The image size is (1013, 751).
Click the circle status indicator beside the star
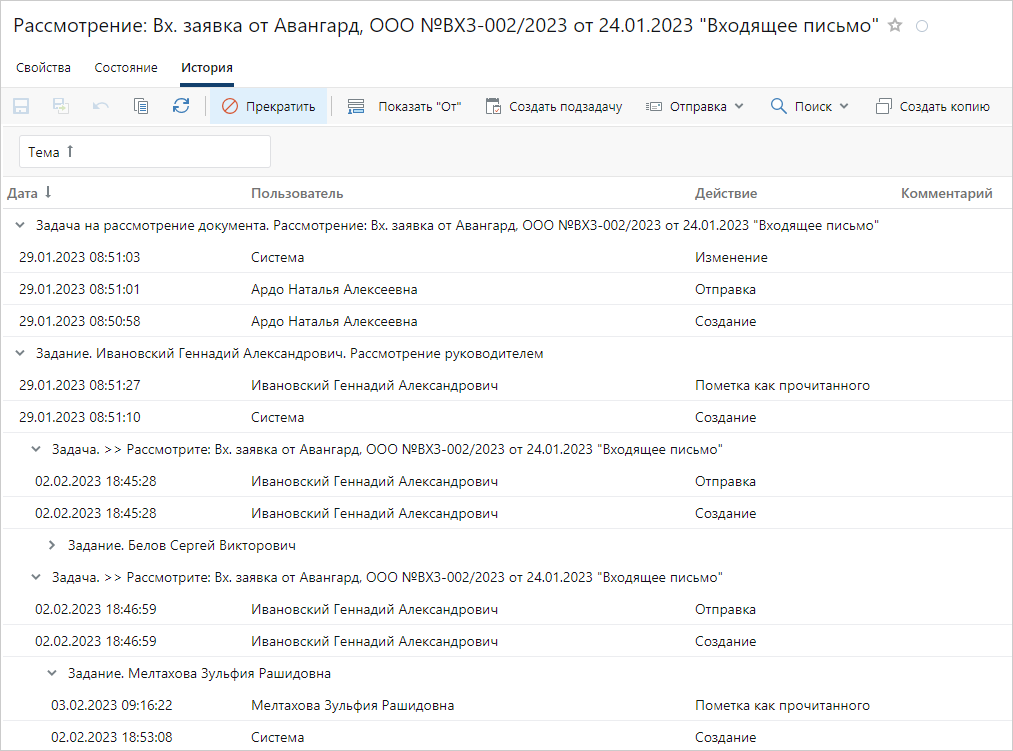pyautogui.click(x=922, y=26)
